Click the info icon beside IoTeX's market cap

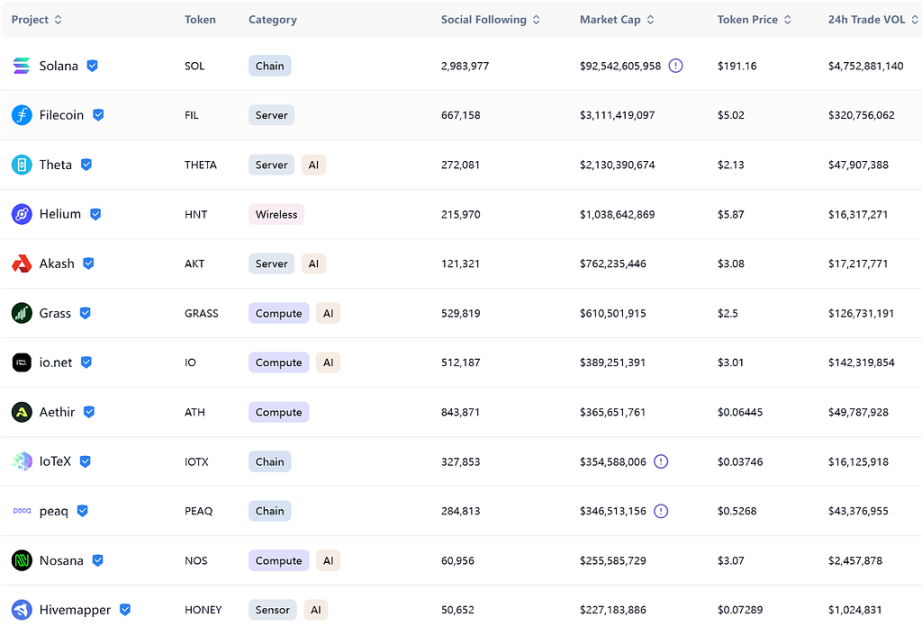click(661, 461)
